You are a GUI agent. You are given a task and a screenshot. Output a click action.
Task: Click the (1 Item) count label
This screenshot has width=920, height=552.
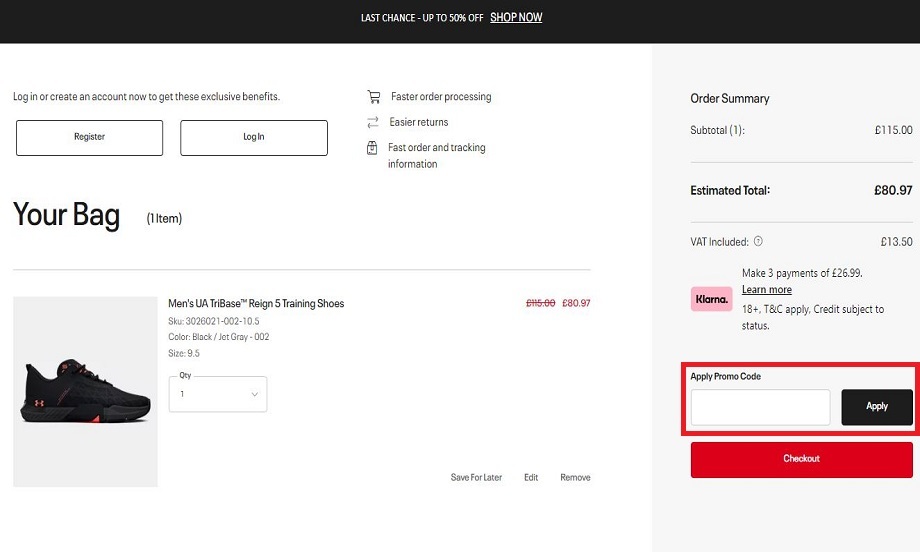[x=164, y=219]
